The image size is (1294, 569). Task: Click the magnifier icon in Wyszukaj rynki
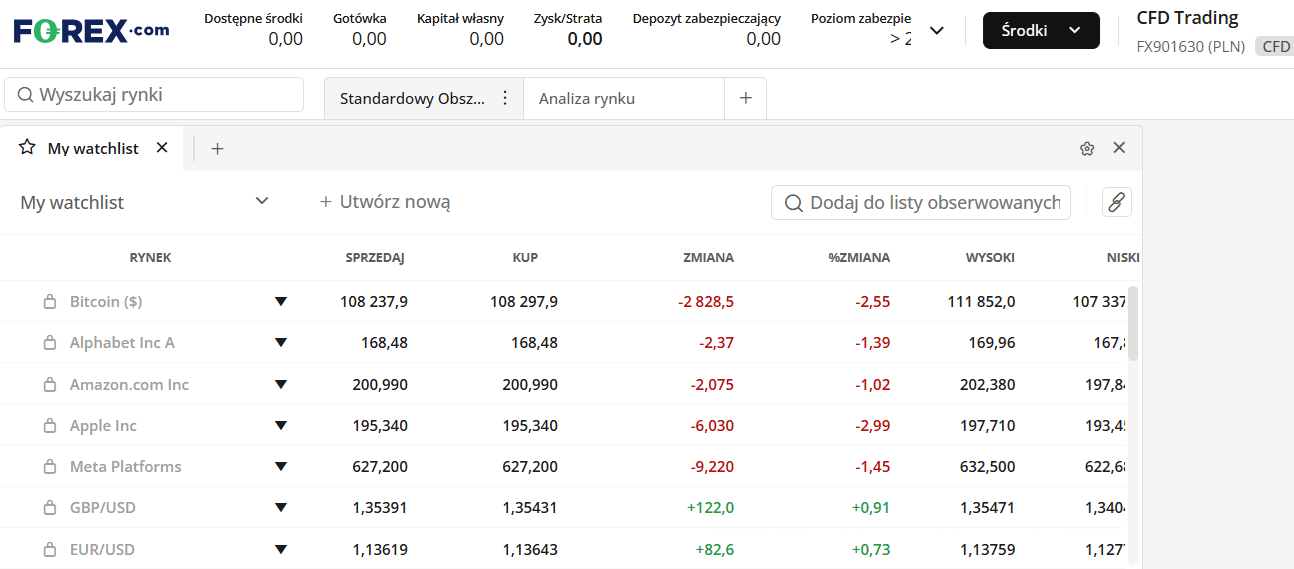(26, 95)
